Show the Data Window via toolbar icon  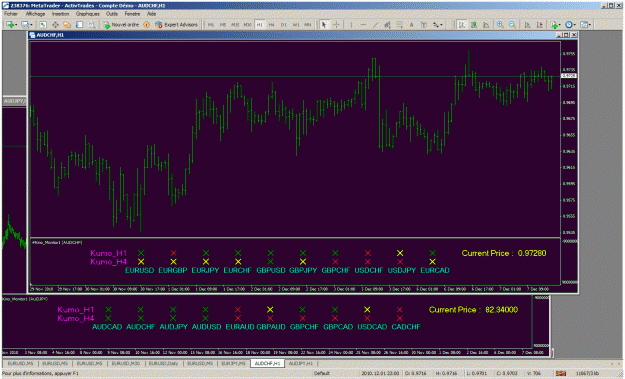(55, 25)
